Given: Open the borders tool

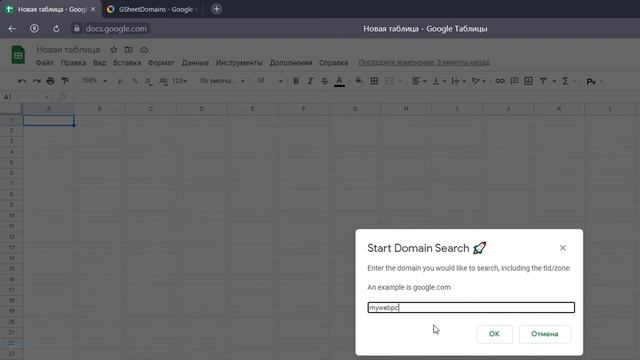Looking at the screenshot, I should coord(374,81).
